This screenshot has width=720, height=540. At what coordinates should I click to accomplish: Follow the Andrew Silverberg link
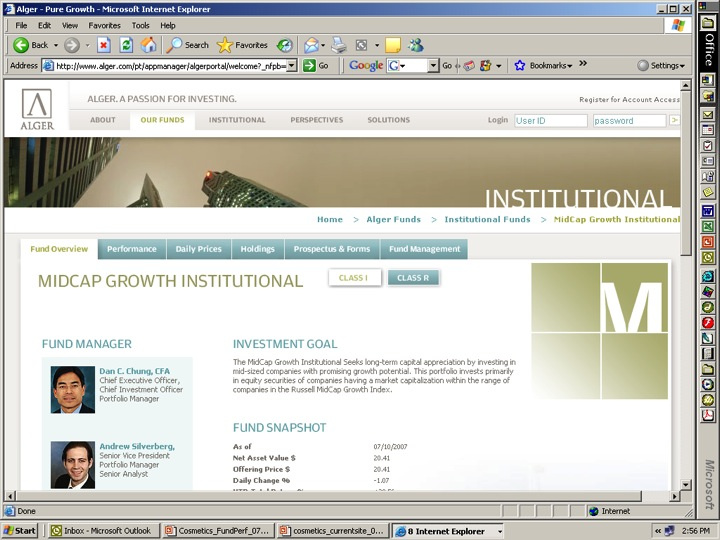point(137,446)
